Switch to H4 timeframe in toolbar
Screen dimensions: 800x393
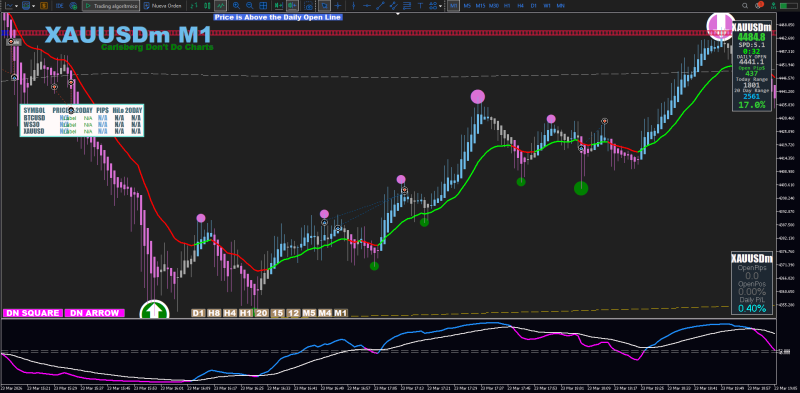click(x=520, y=6)
